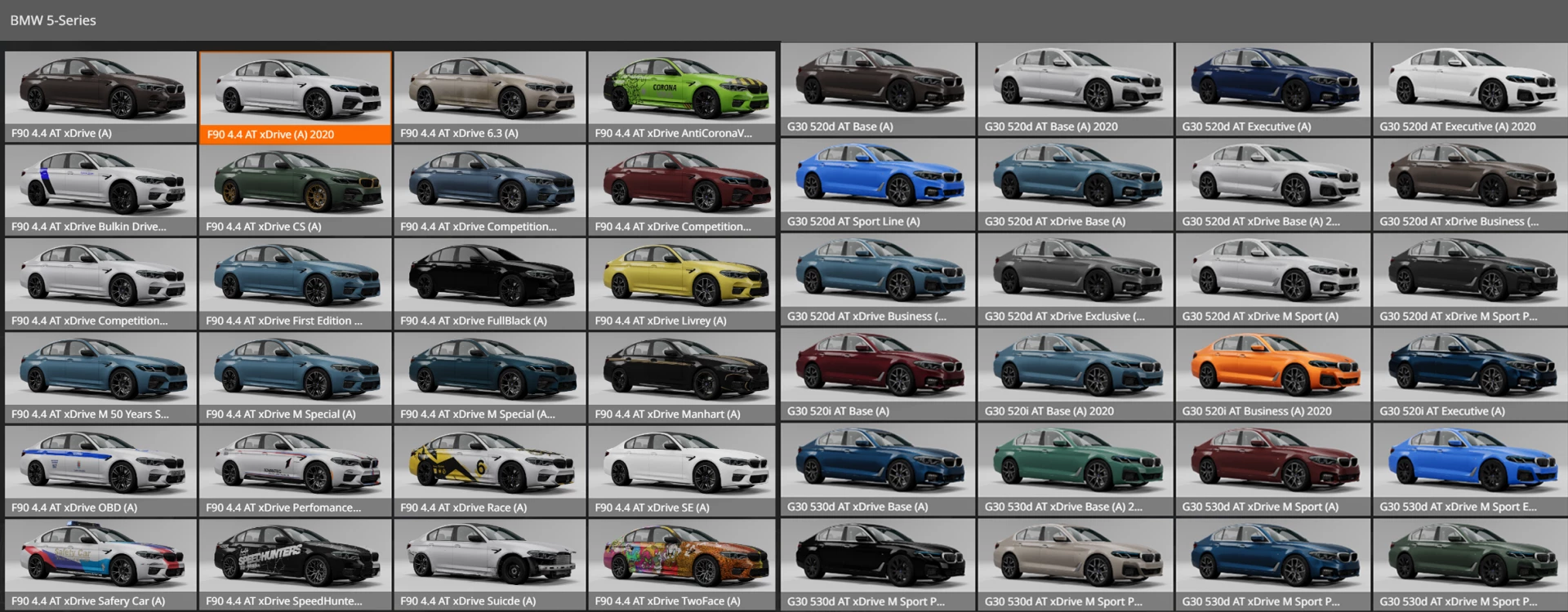Select the red G30 520i AT Base (A)
Image resolution: width=1568 pixels, height=612 pixels.
coord(878,374)
